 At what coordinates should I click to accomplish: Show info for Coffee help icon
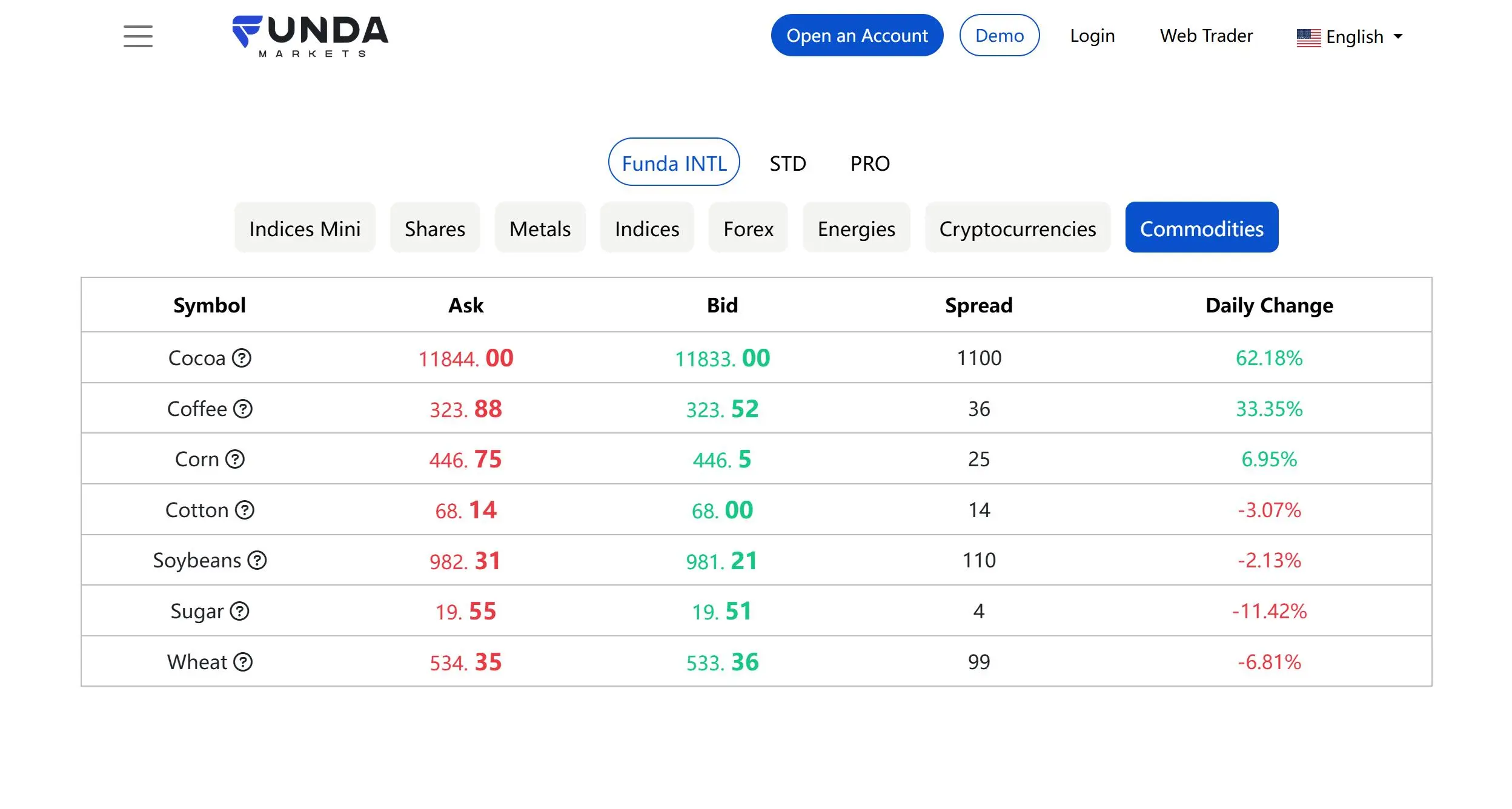click(243, 409)
